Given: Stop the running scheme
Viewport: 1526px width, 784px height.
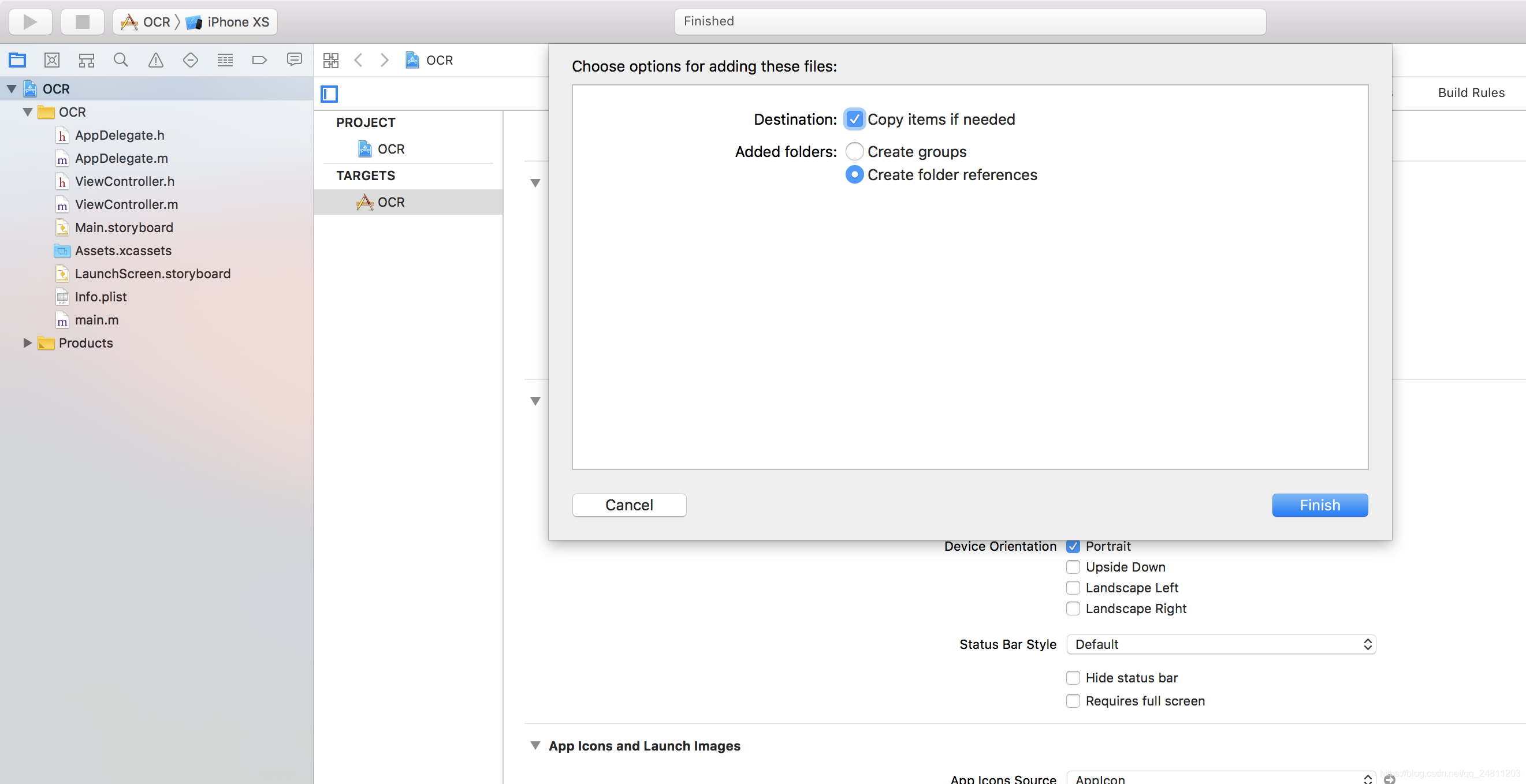Looking at the screenshot, I should (x=83, y=22).
